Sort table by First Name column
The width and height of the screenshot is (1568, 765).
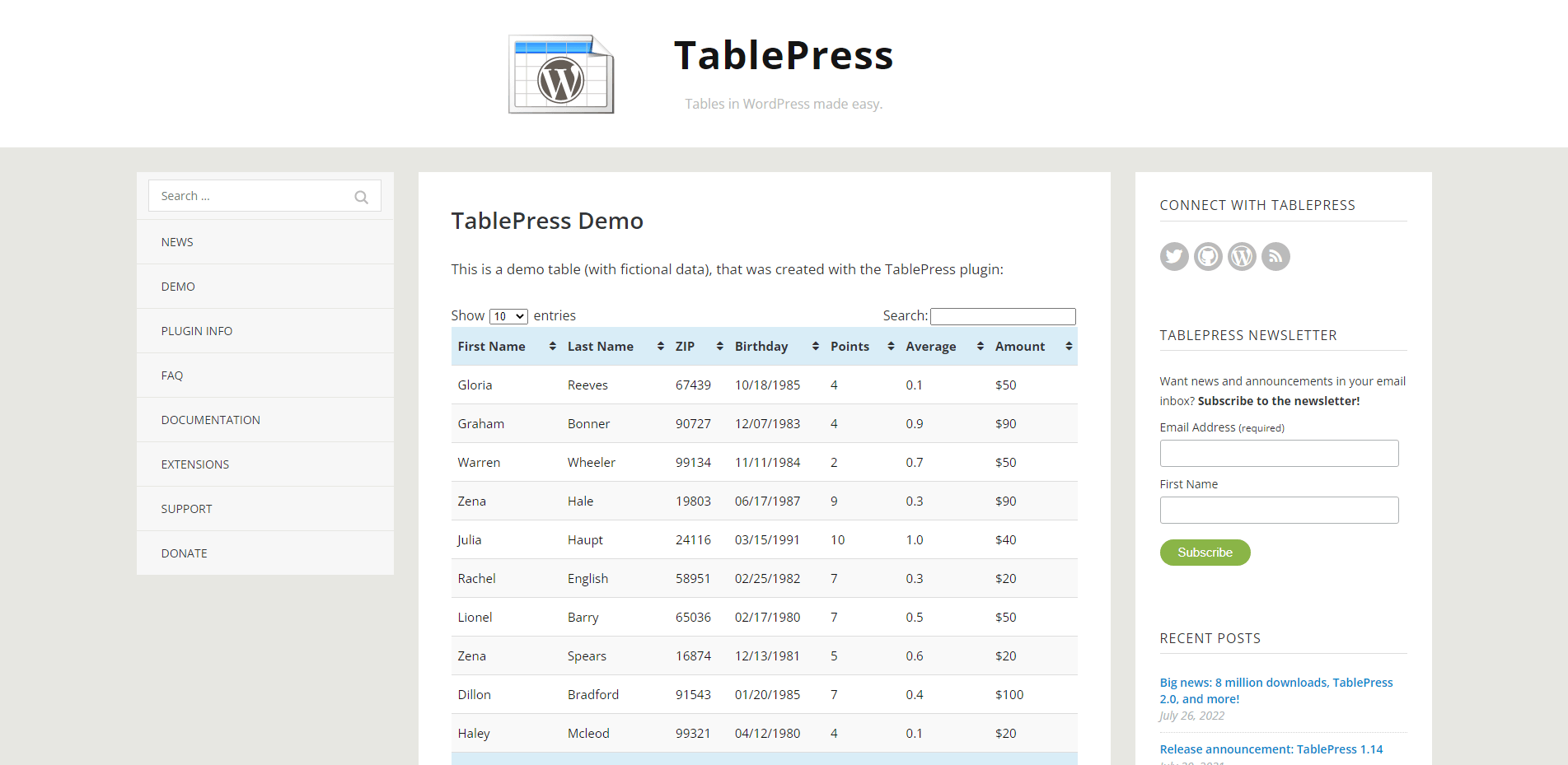pos(506,347)
